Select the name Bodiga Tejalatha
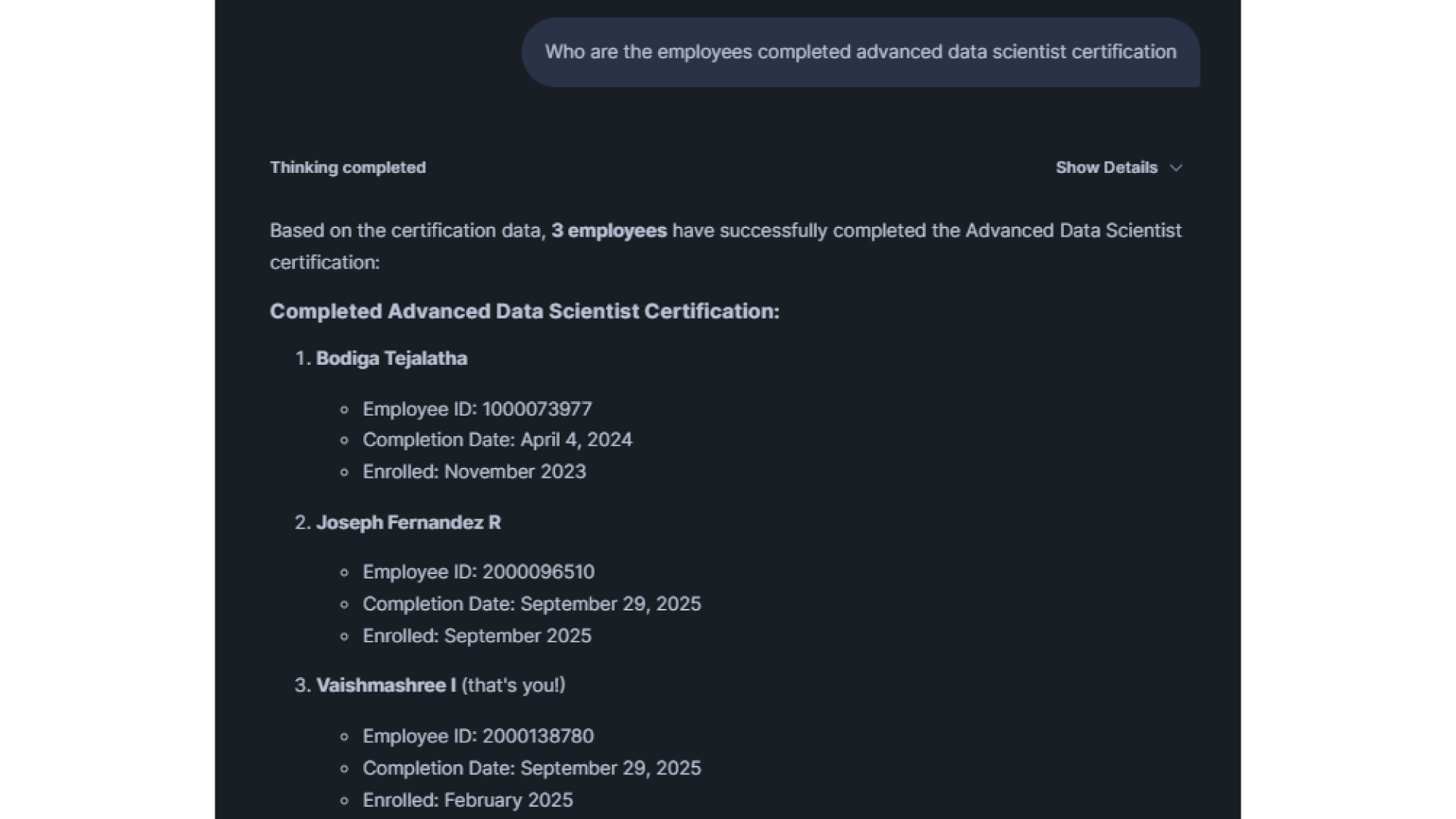This screenshot has width=1456, height=819. click(x=391, y=359)
